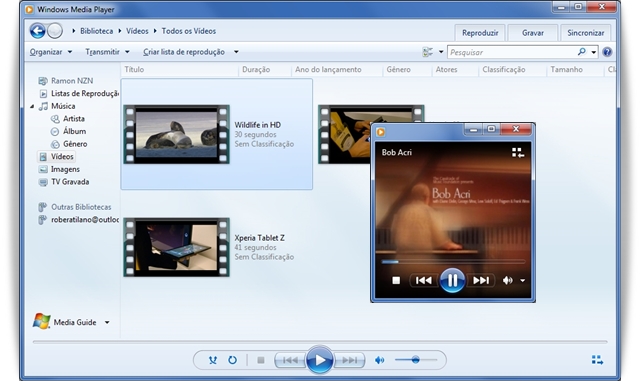Open Listas de Reprodução in the sidebar
This screenshot has width=640, height=381.
[79, 94]
